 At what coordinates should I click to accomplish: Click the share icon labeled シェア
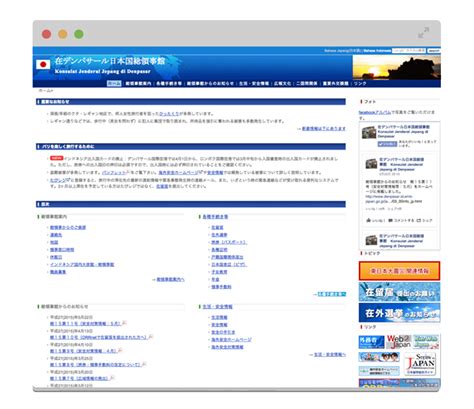419,220
